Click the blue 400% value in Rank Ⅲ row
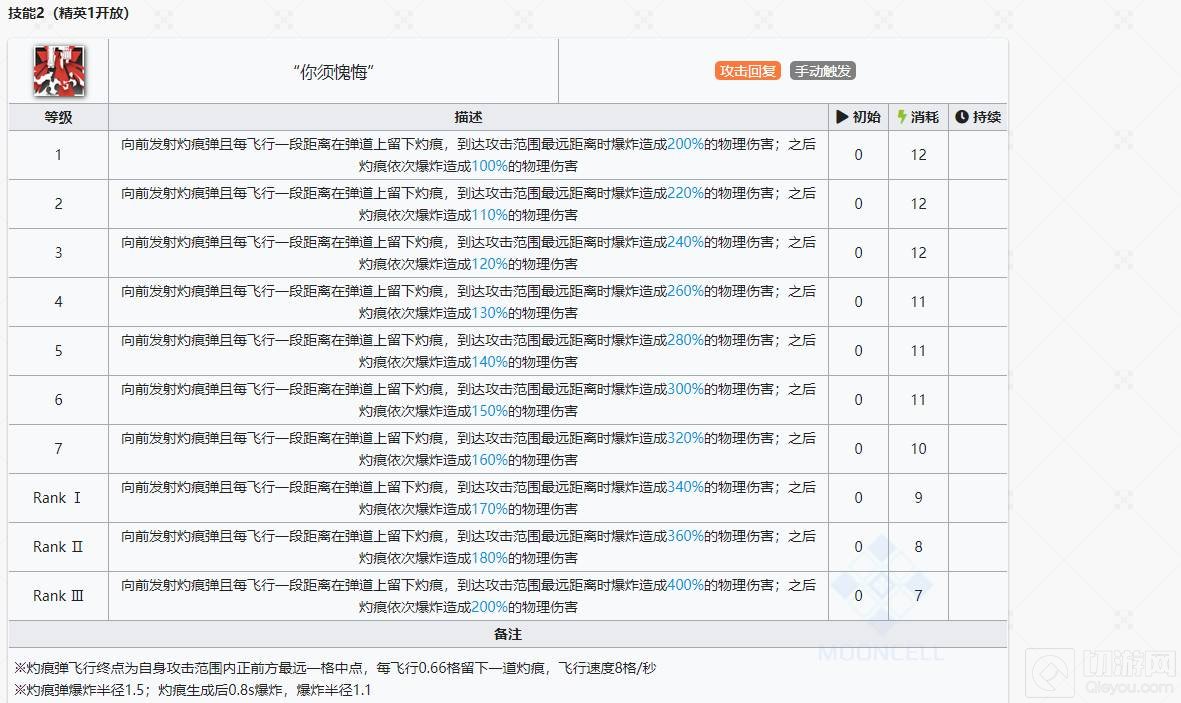 [685, 585]
